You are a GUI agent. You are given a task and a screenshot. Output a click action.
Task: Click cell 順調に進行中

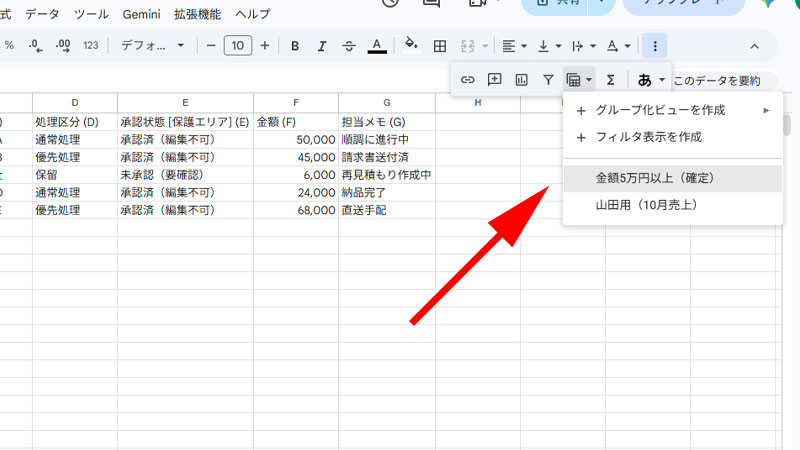387,140
